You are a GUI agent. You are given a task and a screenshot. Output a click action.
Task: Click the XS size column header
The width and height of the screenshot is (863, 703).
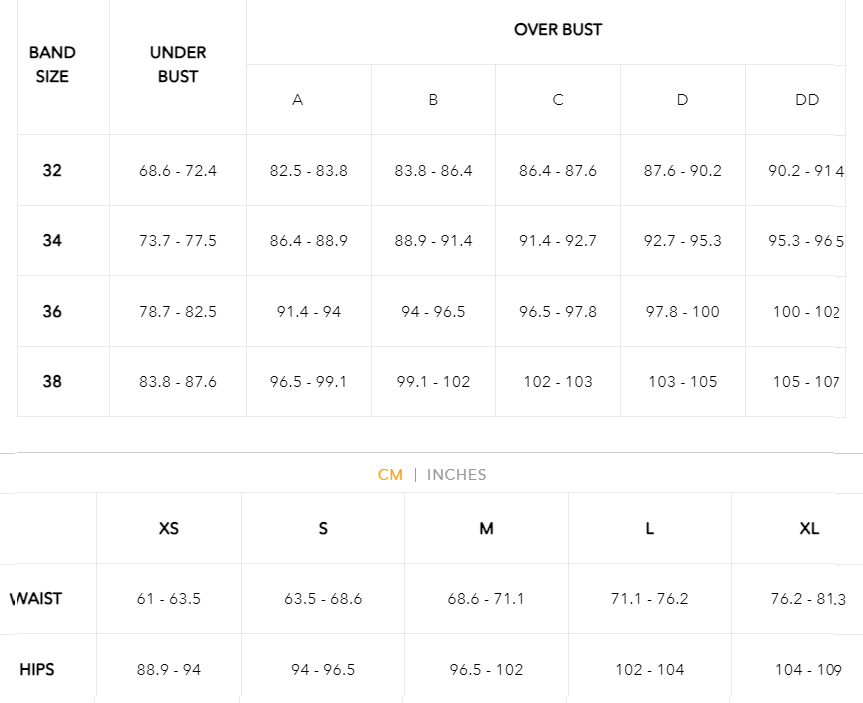point(169,528)
